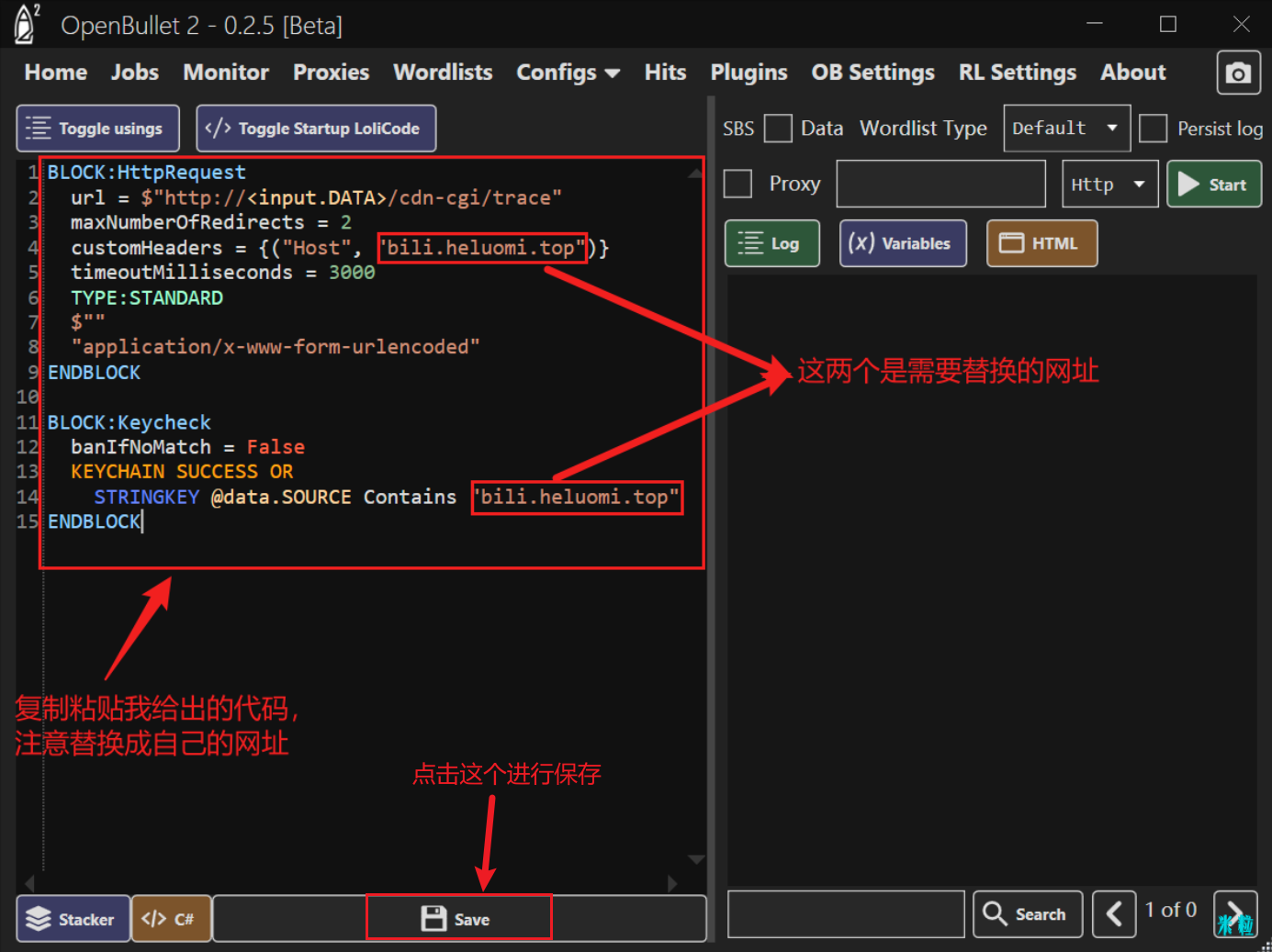Switch to the C# code view
Screen dimensions: 1272x952
tap(171, 919)
